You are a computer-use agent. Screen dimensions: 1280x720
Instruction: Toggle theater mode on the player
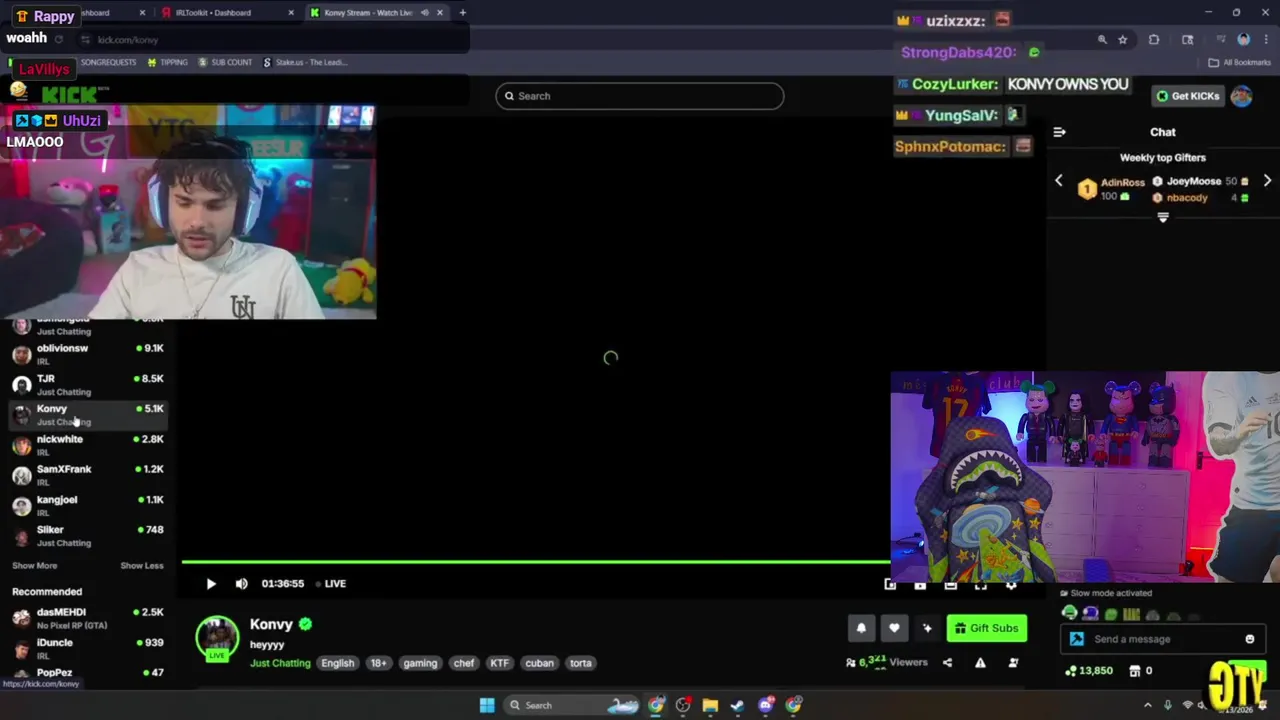coord(951,585)
